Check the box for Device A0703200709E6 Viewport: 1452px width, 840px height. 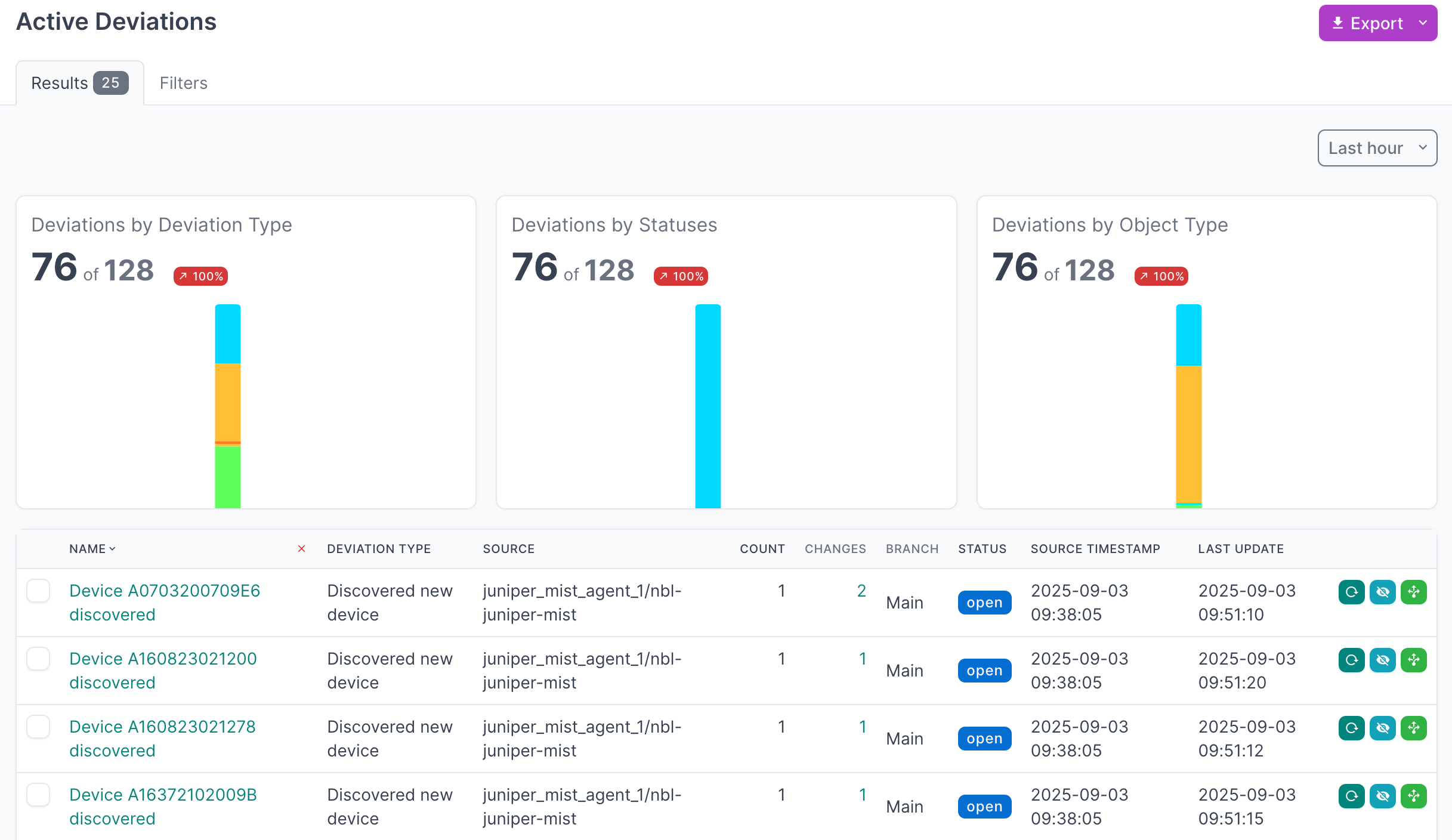click(x=38, y=591)
